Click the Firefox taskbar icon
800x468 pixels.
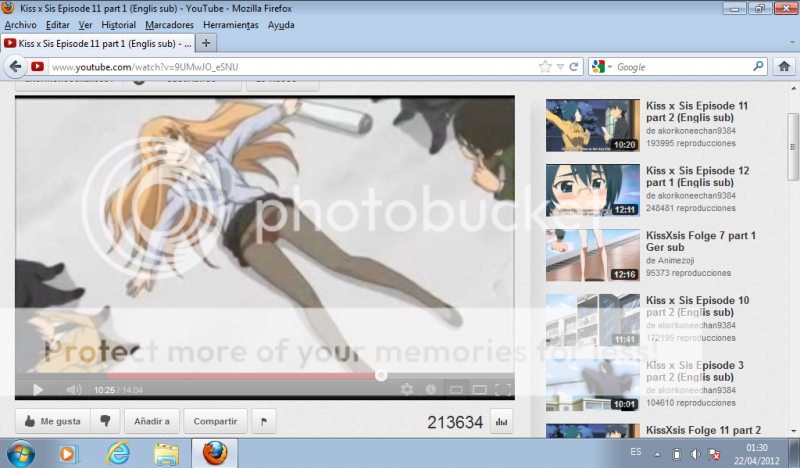tap(215, 453)
